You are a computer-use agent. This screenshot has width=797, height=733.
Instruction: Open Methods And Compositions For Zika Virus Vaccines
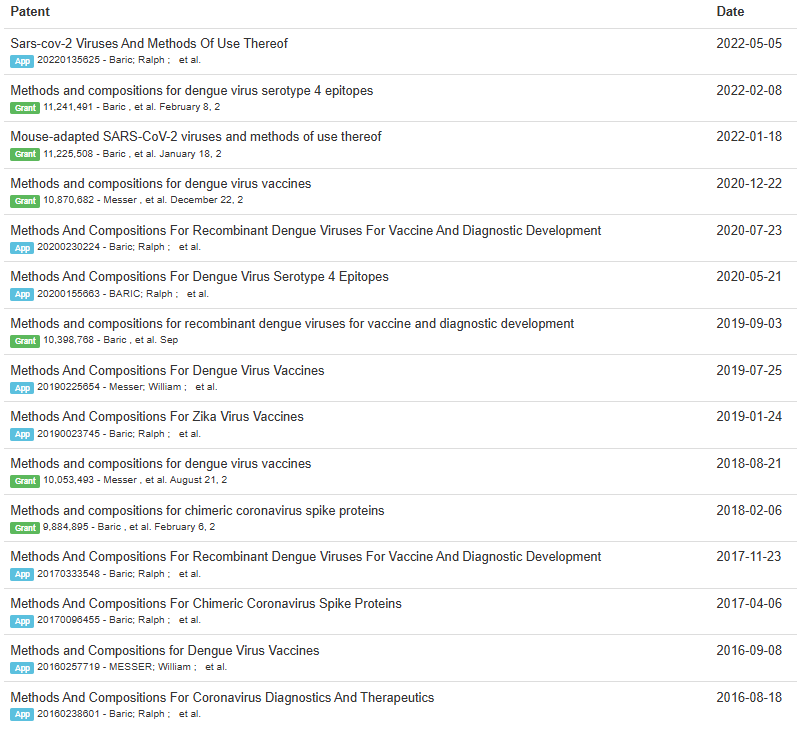point(157,417)
